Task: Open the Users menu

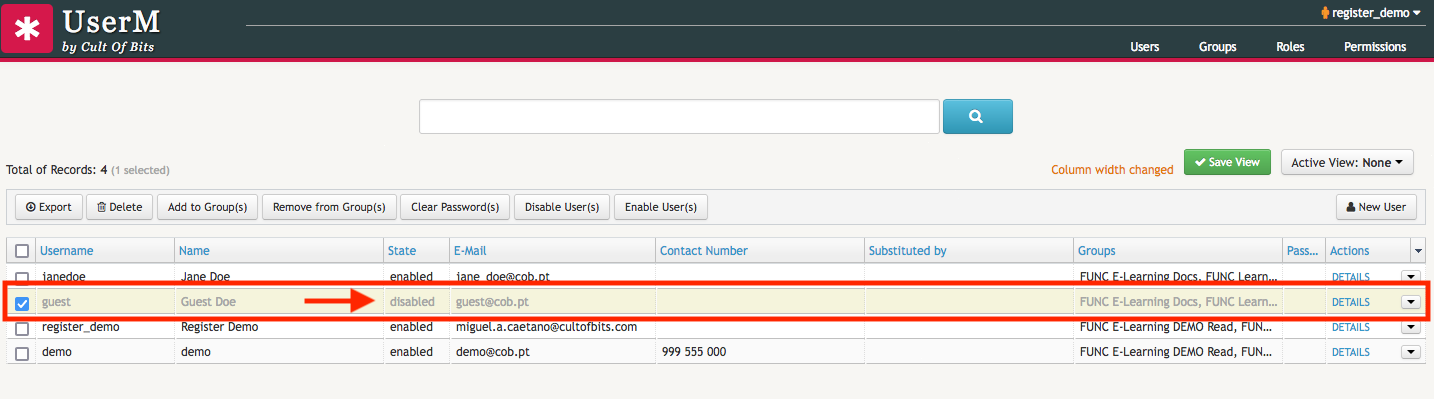Action: click(1144, 47)
